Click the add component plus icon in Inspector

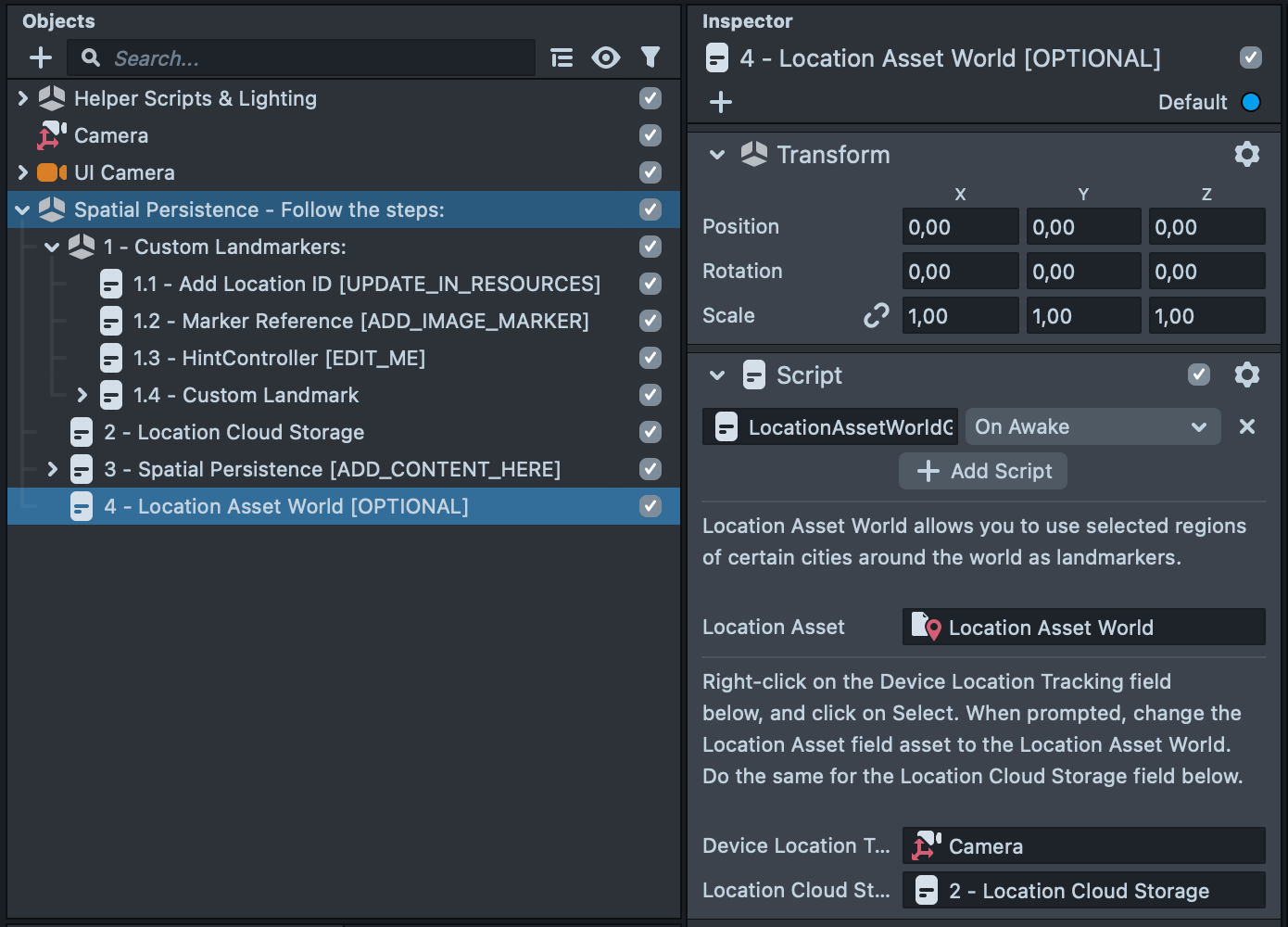click(x=721, y=102)
